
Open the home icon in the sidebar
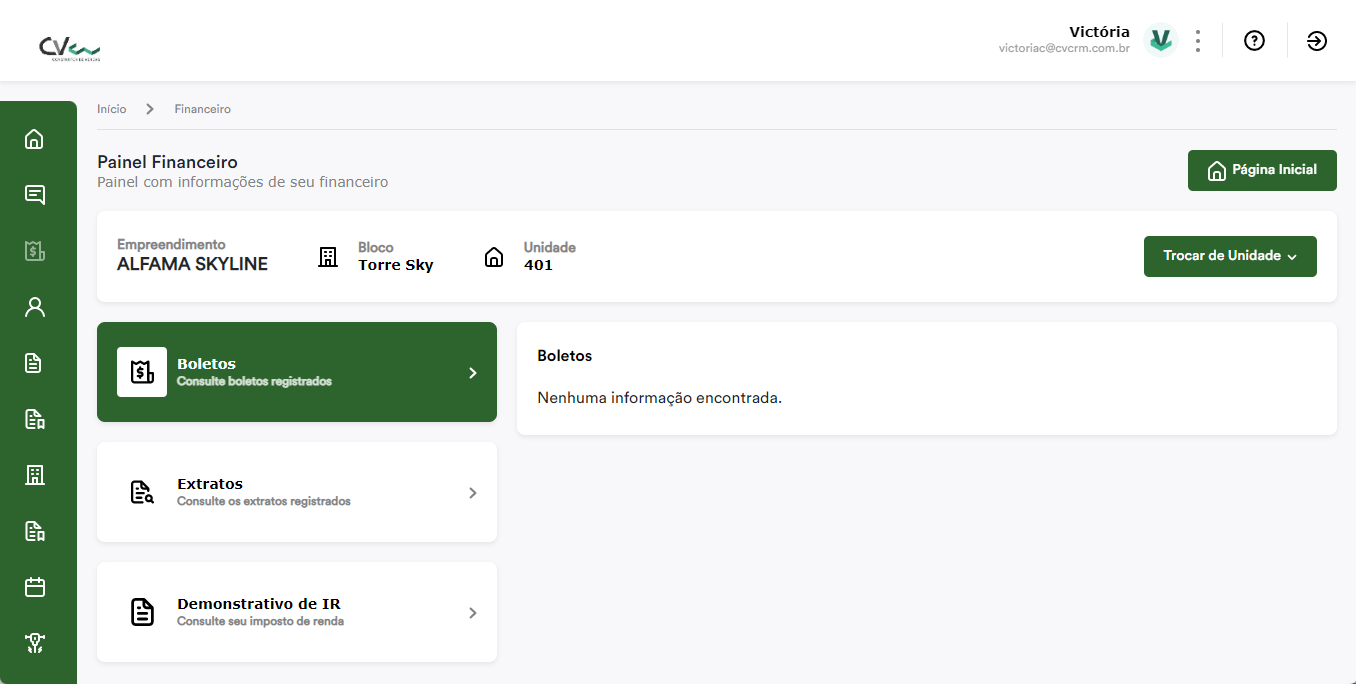35,139
